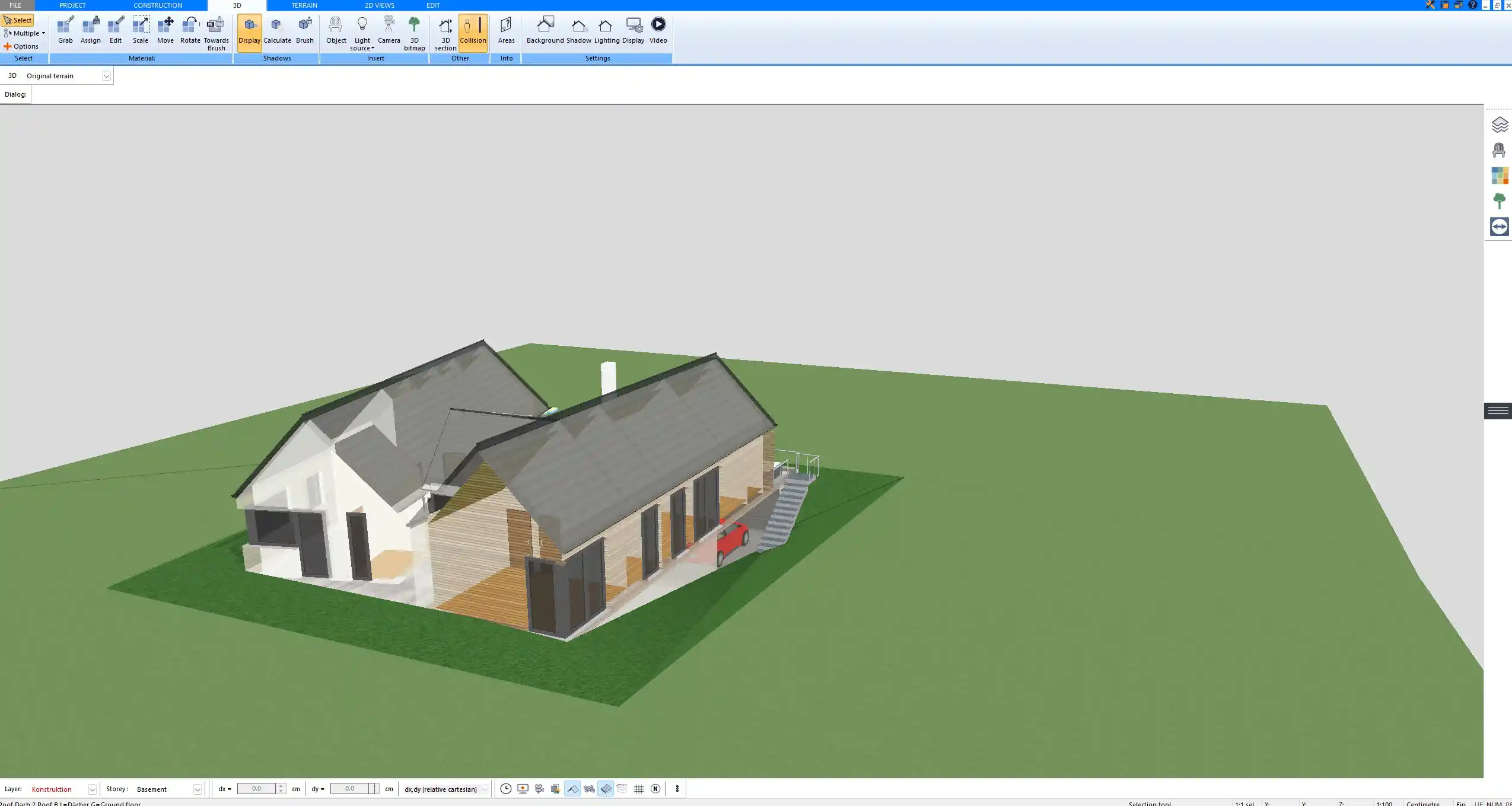This screenshot has width=1512, height=806.
Task: Select the Grab material tool
Action: pos(65,30)
